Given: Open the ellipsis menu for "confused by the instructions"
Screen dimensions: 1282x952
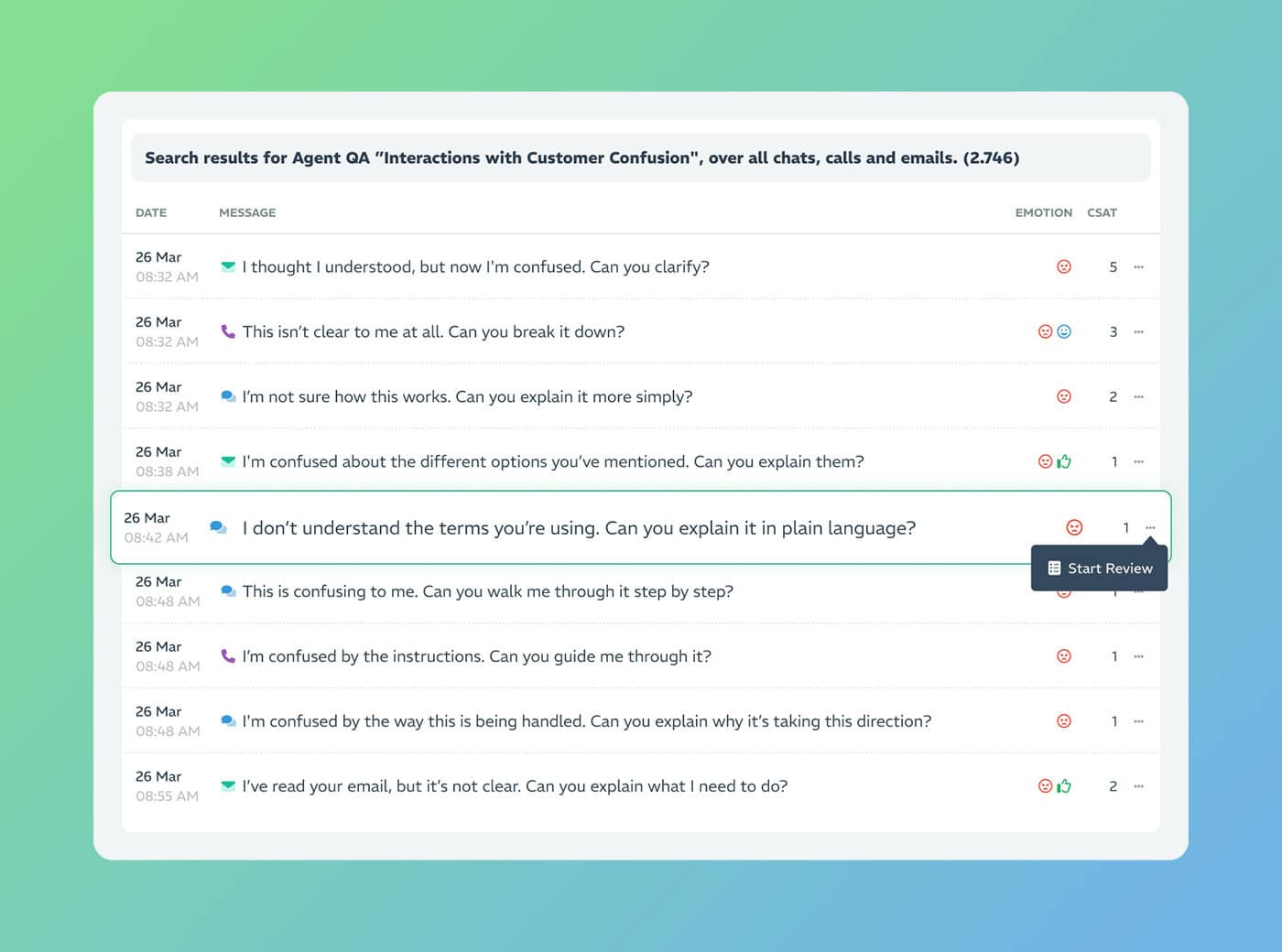Looking at the screenshot, I should point(1139,656).
